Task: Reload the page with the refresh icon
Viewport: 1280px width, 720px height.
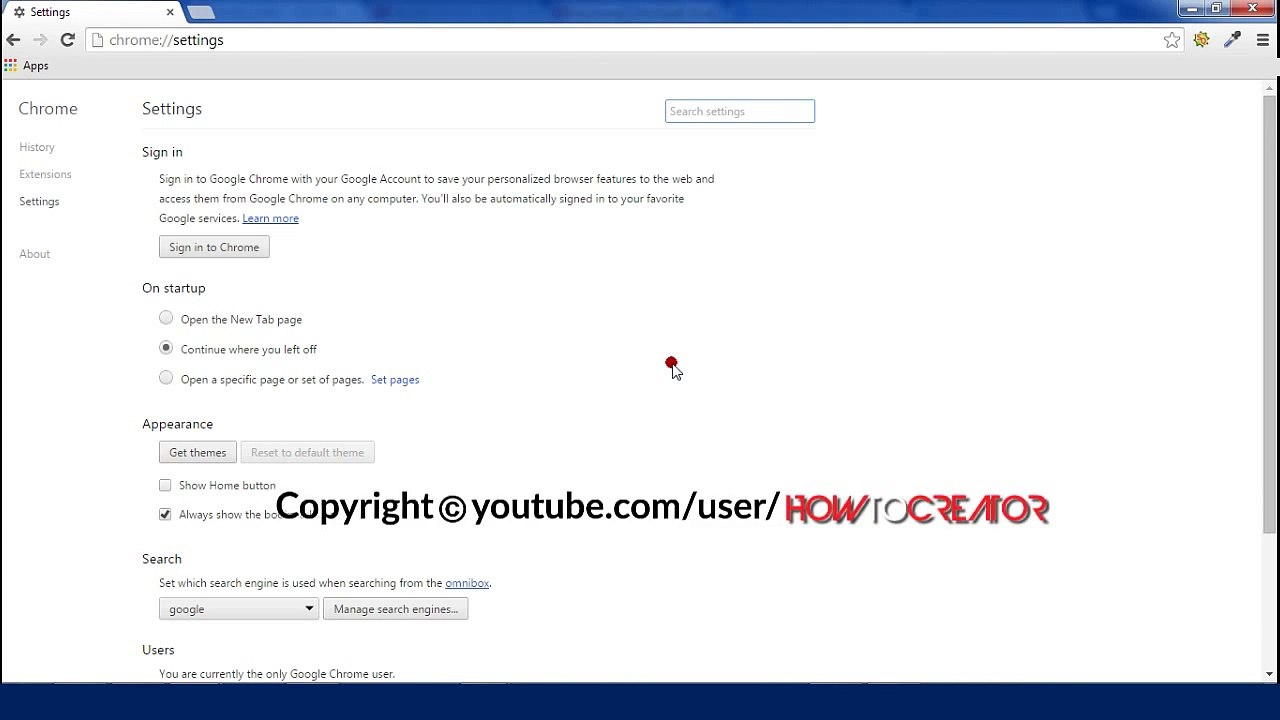Action: (x=68, y=40)
